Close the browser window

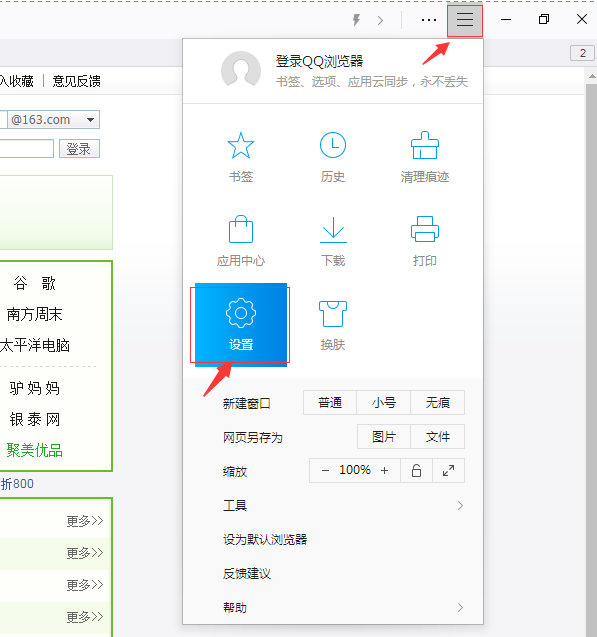(582, 19)
